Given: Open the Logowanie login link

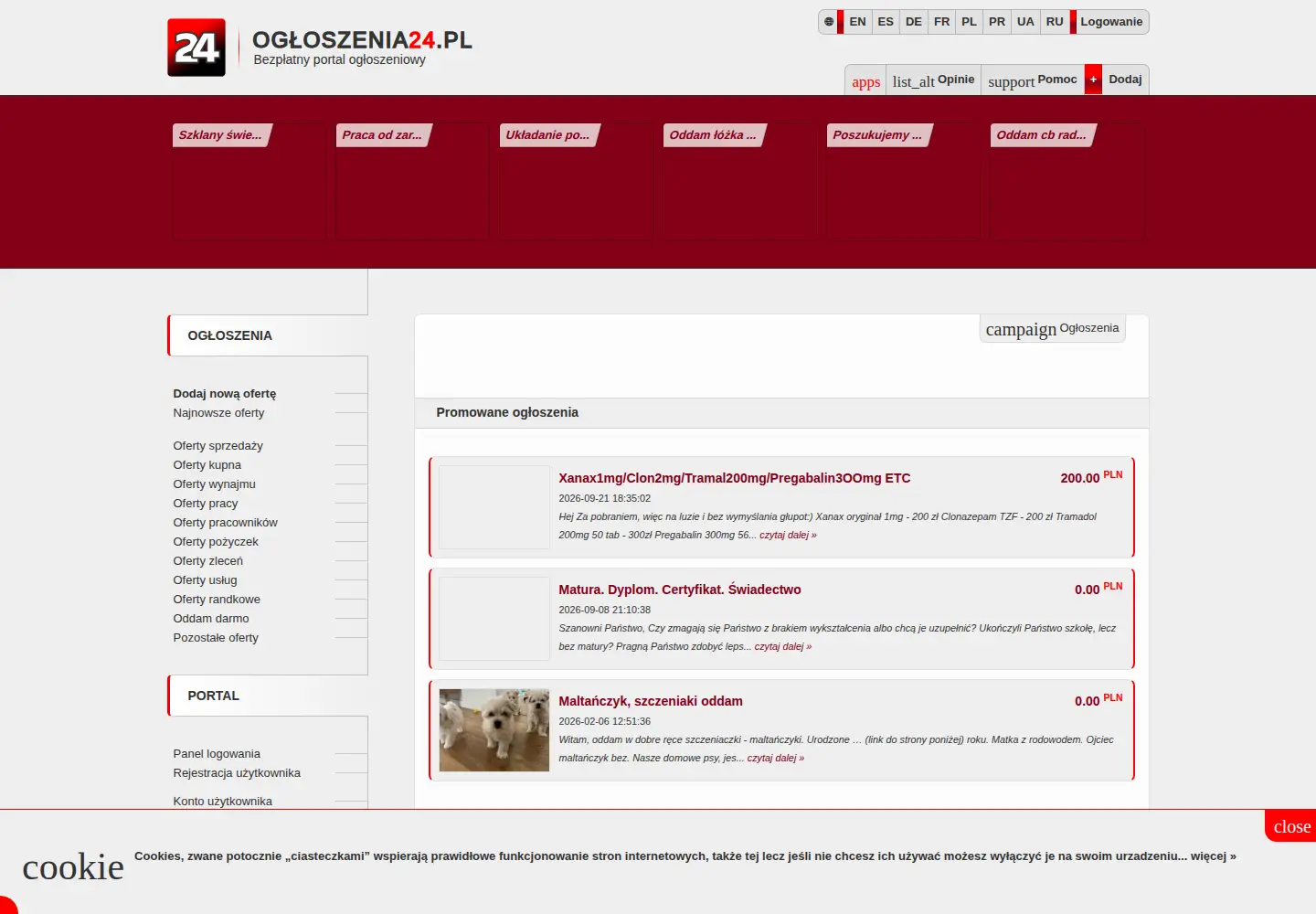Looking at the screenshot, I should [1111, 22].
